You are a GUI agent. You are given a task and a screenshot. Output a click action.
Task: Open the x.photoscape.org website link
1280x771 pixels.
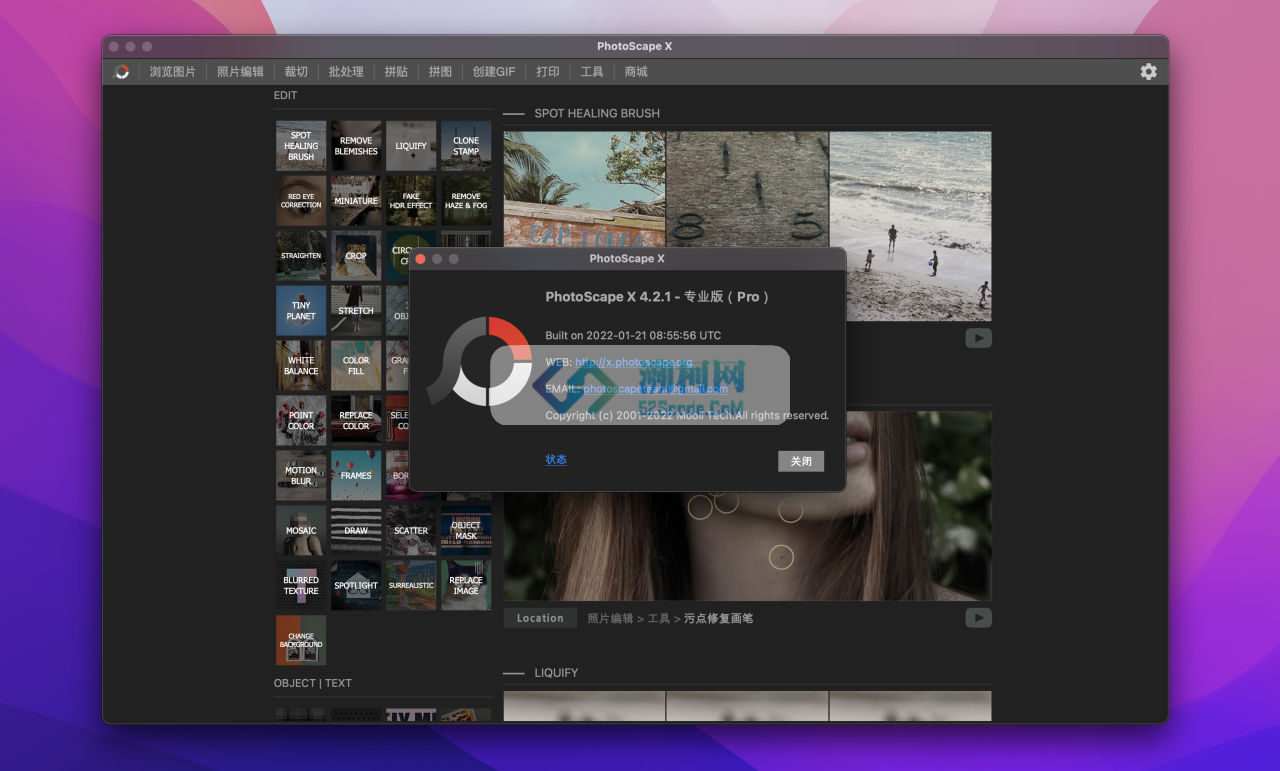click(634, 362)
